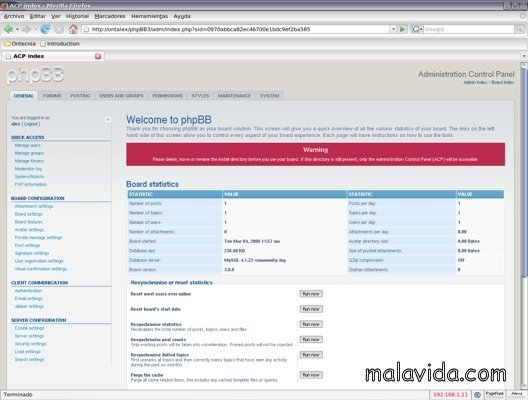Screen dimensions: 528x400
Task: Open the address bar history dropdown
Action: [x=393, y=29]
